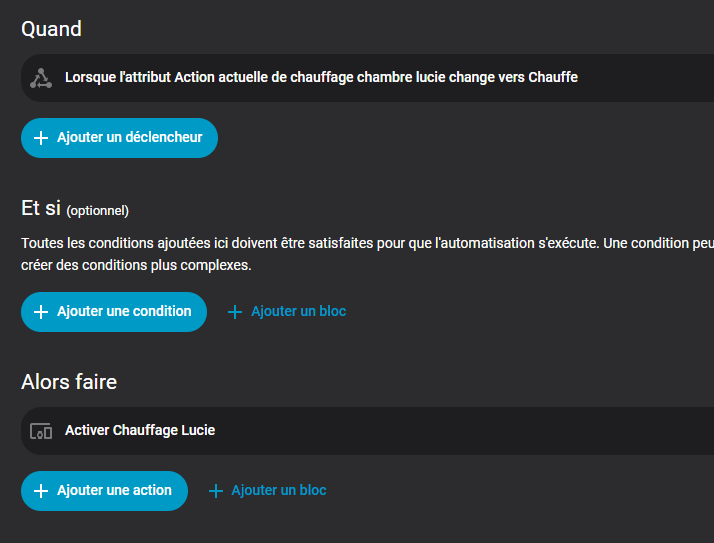The image size is (714, 543).
Task: Expand the trigger row starting with Lorsque l'attribut
Action: click(321, 77)
